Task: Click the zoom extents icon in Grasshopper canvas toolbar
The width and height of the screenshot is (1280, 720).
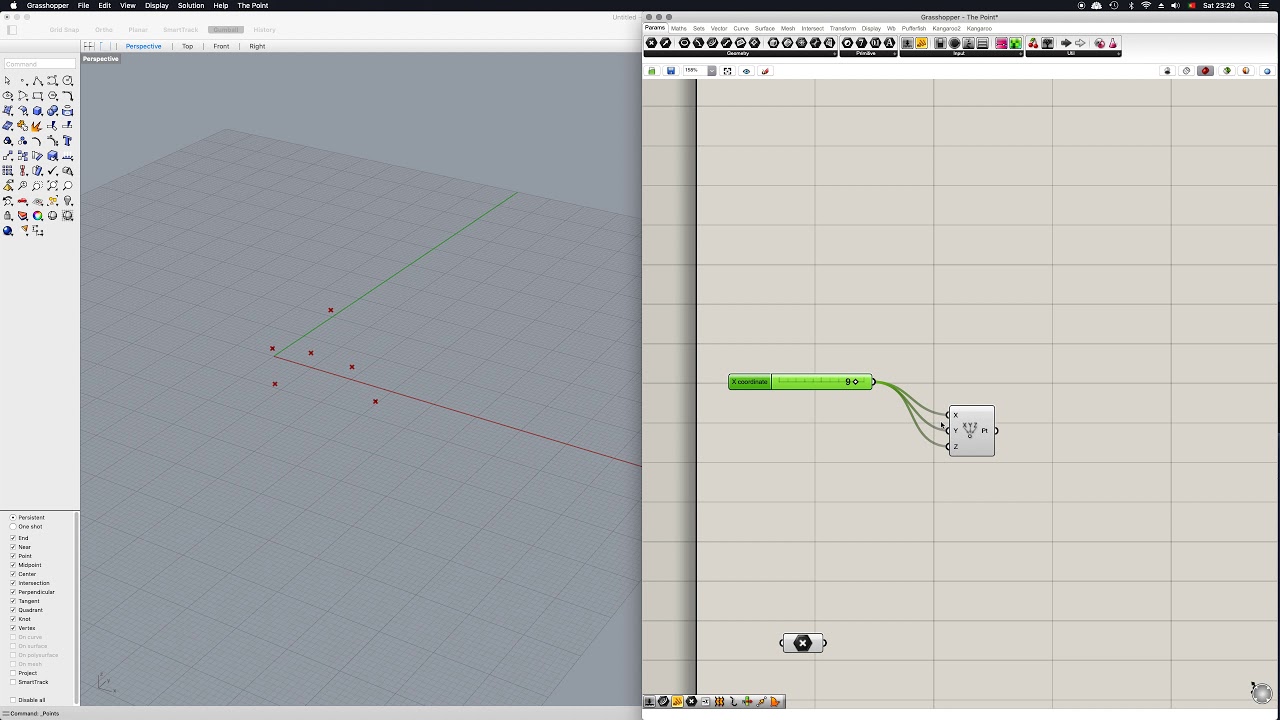Action: pyautogui.click(x=727, y=71)
